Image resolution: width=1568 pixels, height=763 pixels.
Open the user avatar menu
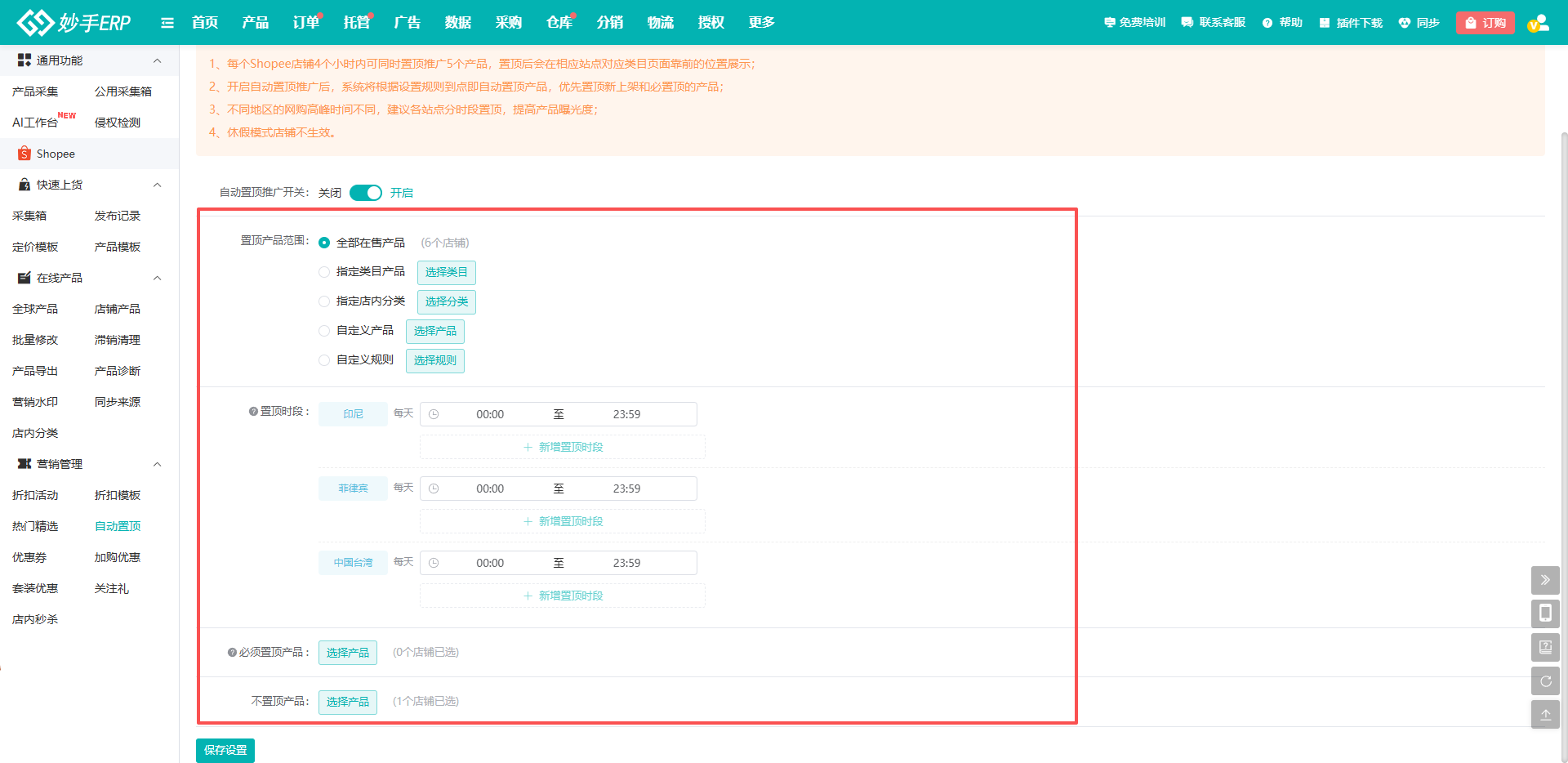1539,23
